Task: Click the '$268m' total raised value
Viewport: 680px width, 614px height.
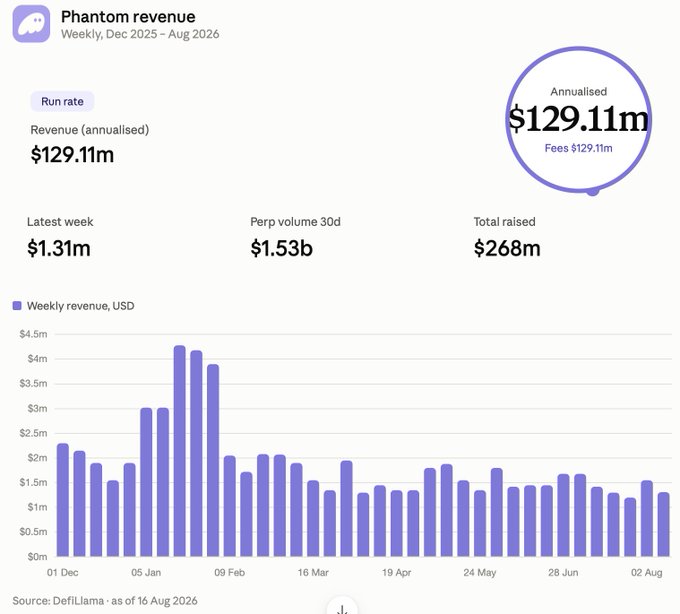Action: click(507, 248)
